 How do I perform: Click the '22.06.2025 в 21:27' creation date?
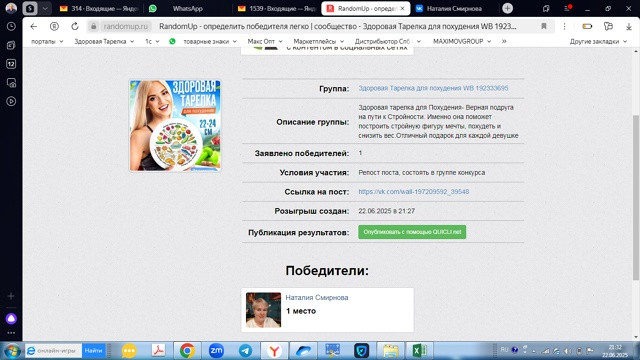[387, 211]
